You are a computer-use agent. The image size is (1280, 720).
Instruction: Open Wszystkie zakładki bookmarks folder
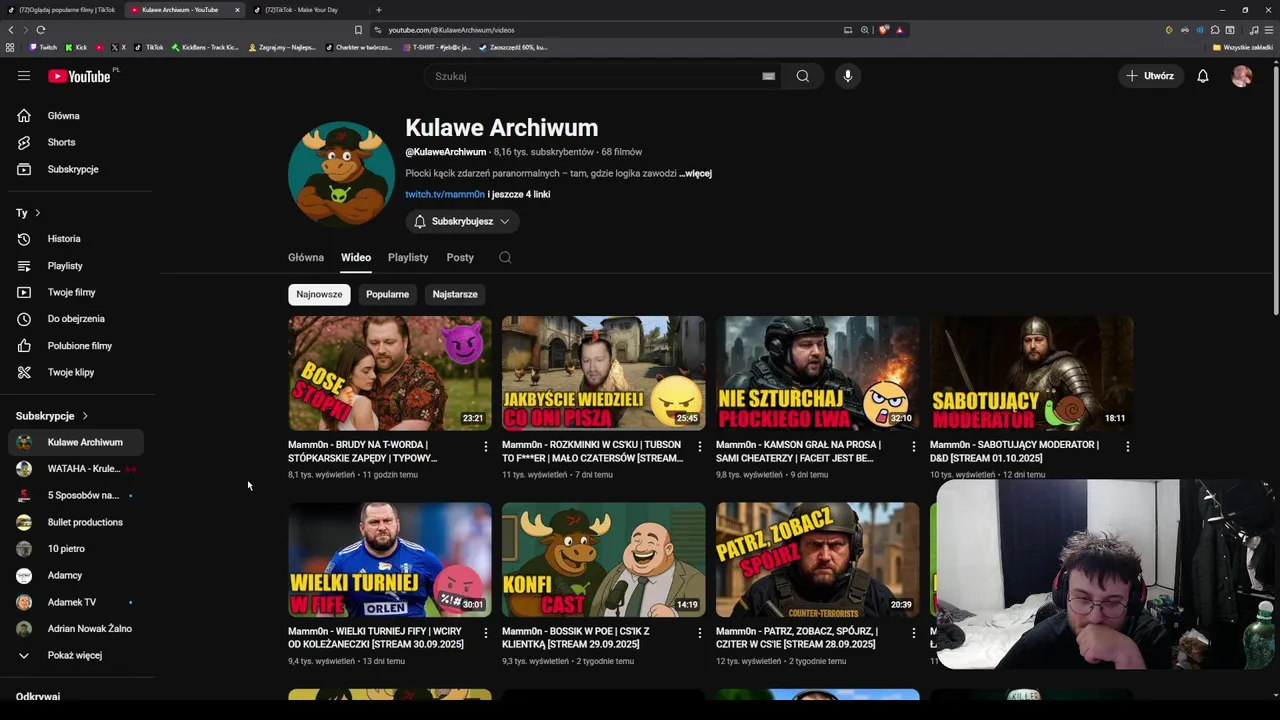click(x=1243, y=47)
